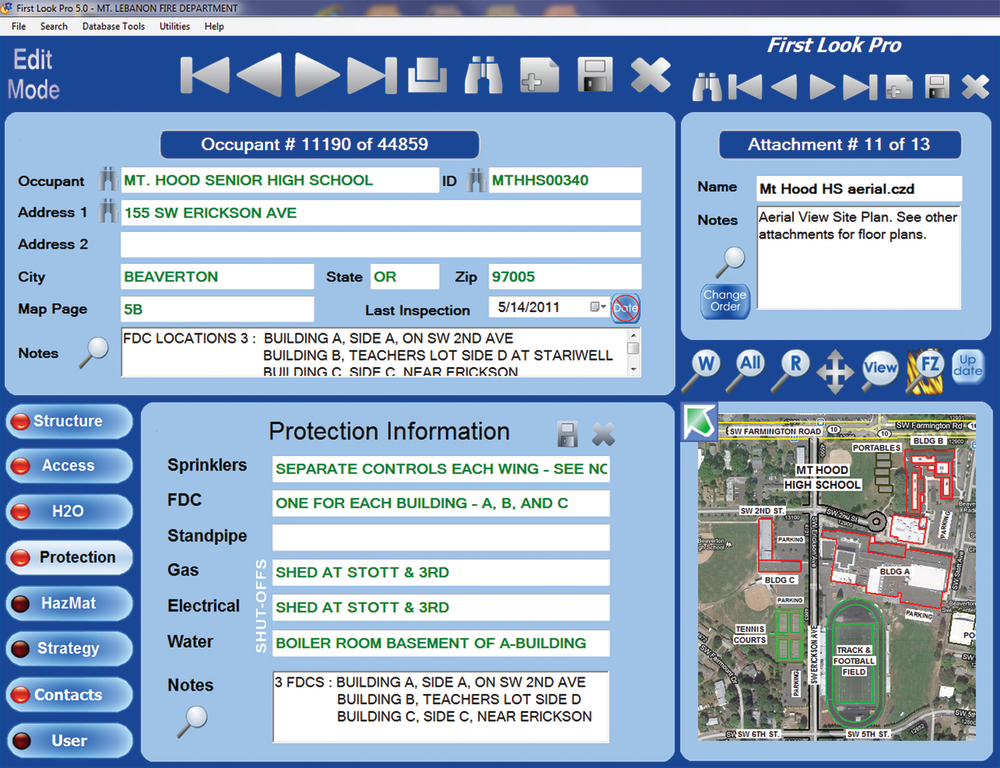
Task: Print the current occupant record
Action: (x=426, y=76)
